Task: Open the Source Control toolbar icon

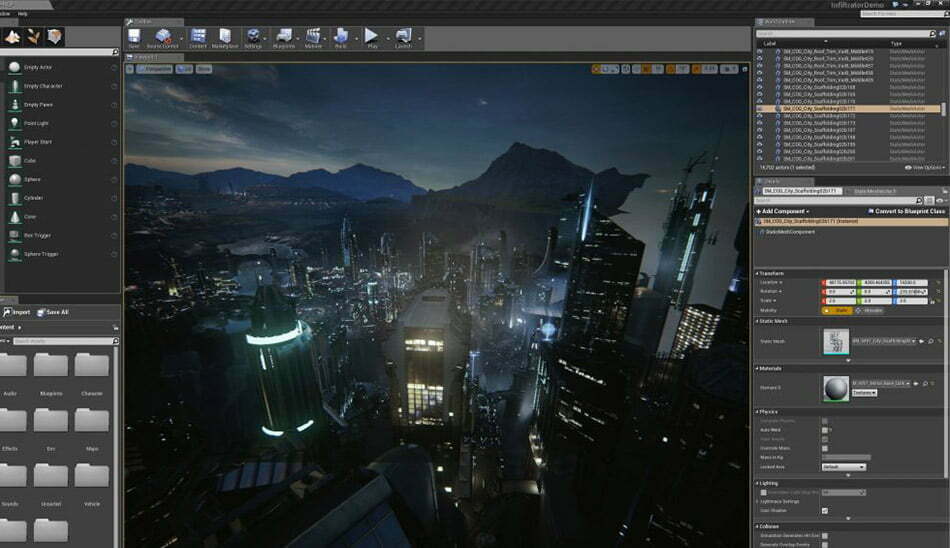Action: pos(162,36)
